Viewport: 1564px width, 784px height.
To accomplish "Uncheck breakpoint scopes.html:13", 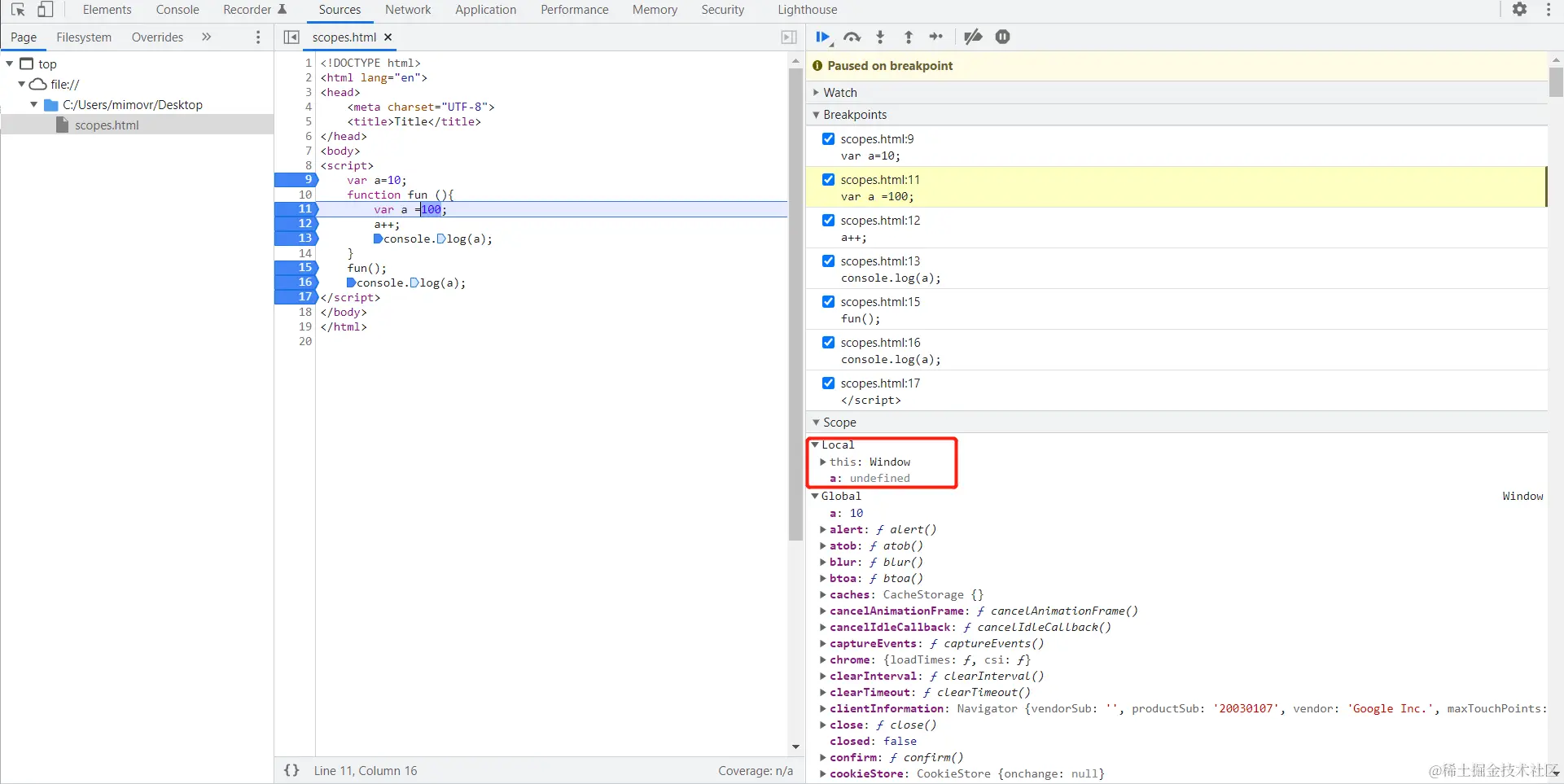I will [828, 261].
